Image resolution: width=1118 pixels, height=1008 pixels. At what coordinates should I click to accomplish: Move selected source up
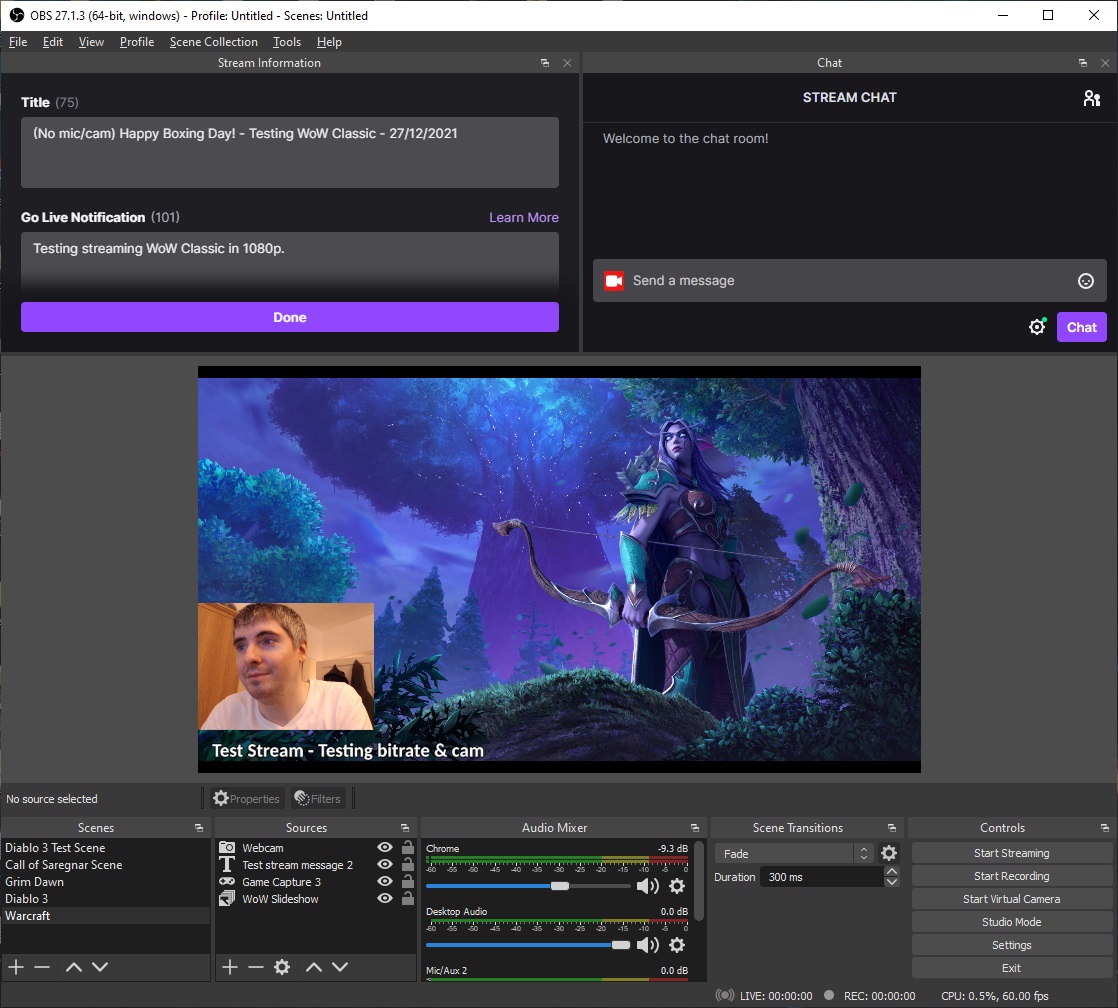(x=314, y=967)
